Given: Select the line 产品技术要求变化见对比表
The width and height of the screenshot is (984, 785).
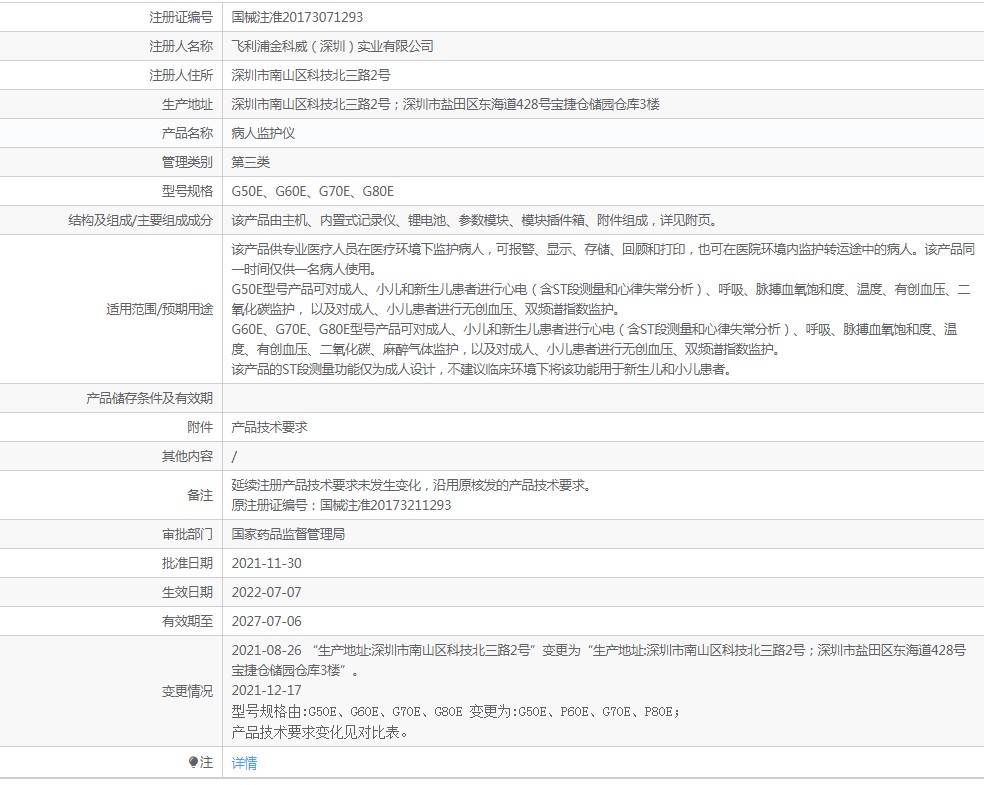Looking at the screenshot, I should click(x=319, y=732).
